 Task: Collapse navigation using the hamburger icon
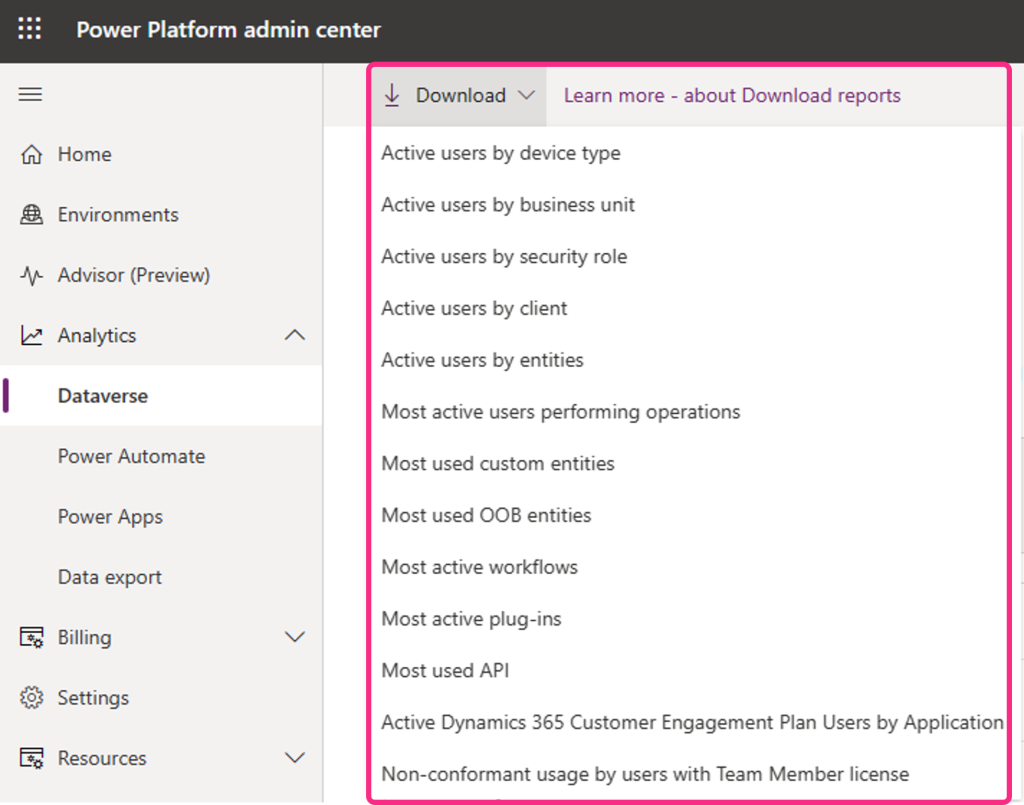click(29, 93)
